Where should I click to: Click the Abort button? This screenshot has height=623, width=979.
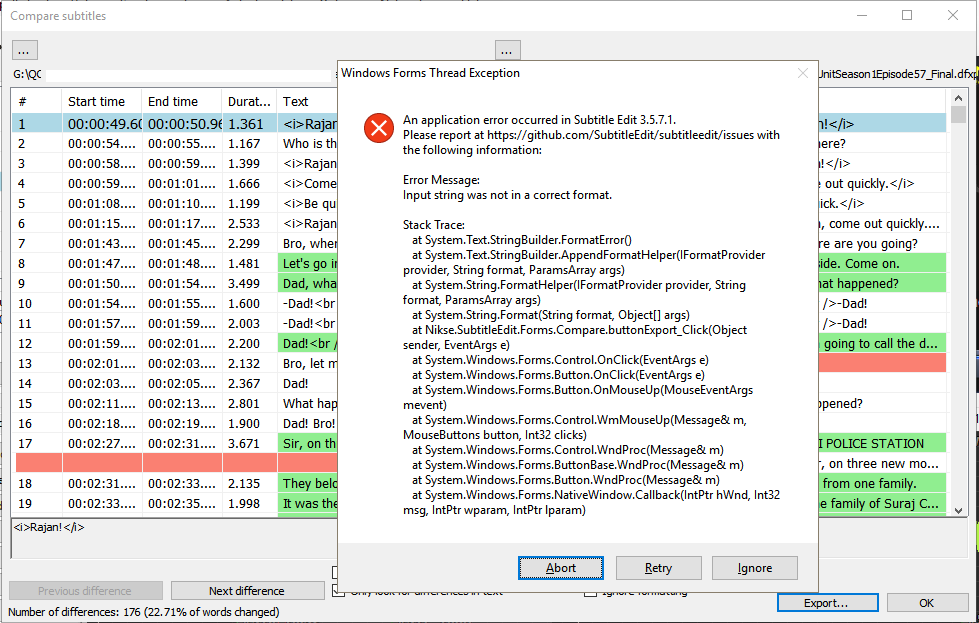(560, 567)
